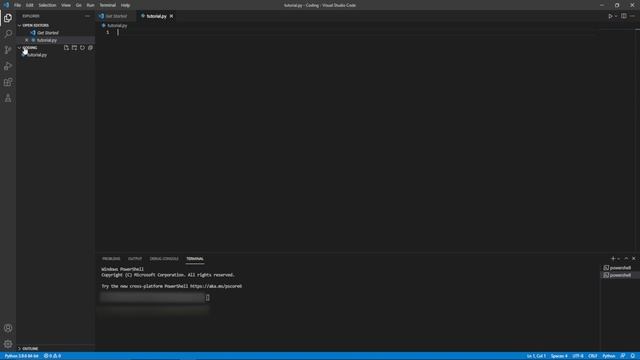Open dropdown beside the Run button

tap(616, 16)
